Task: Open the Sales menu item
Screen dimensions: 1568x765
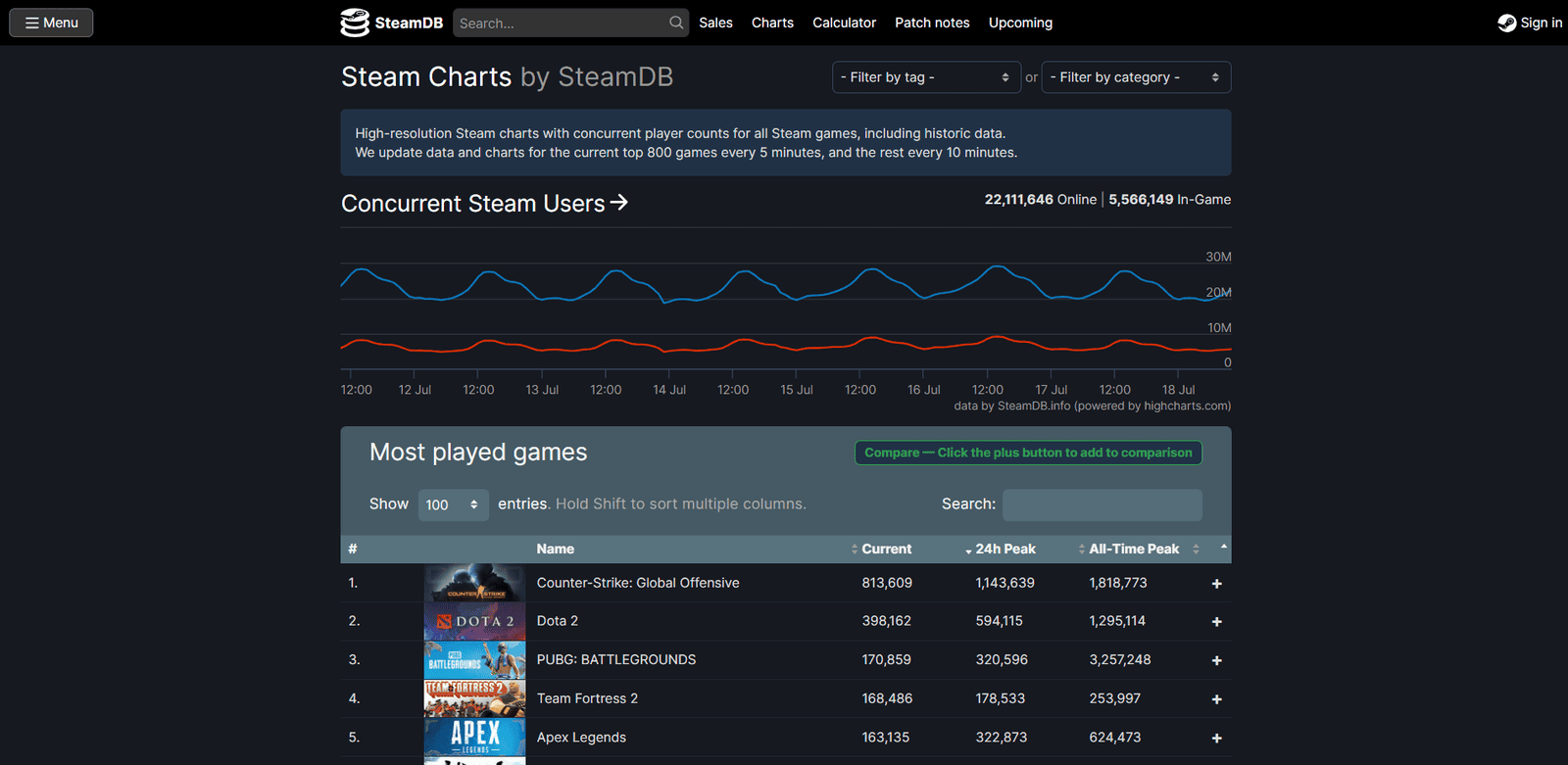Action: pos(715,23)
